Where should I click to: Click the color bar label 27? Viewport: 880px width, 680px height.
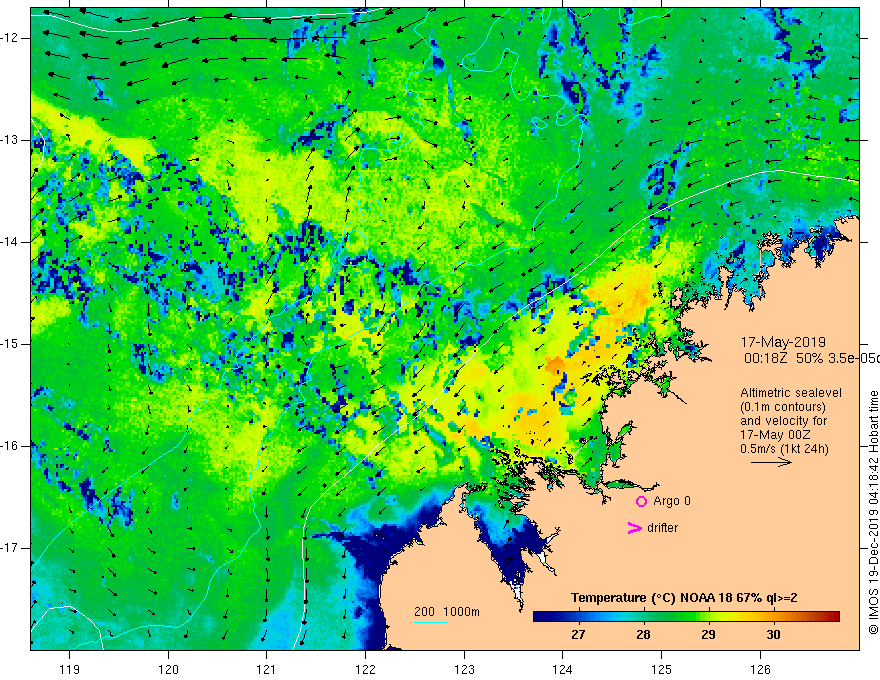pyautogui.click(x=578, y=635)
